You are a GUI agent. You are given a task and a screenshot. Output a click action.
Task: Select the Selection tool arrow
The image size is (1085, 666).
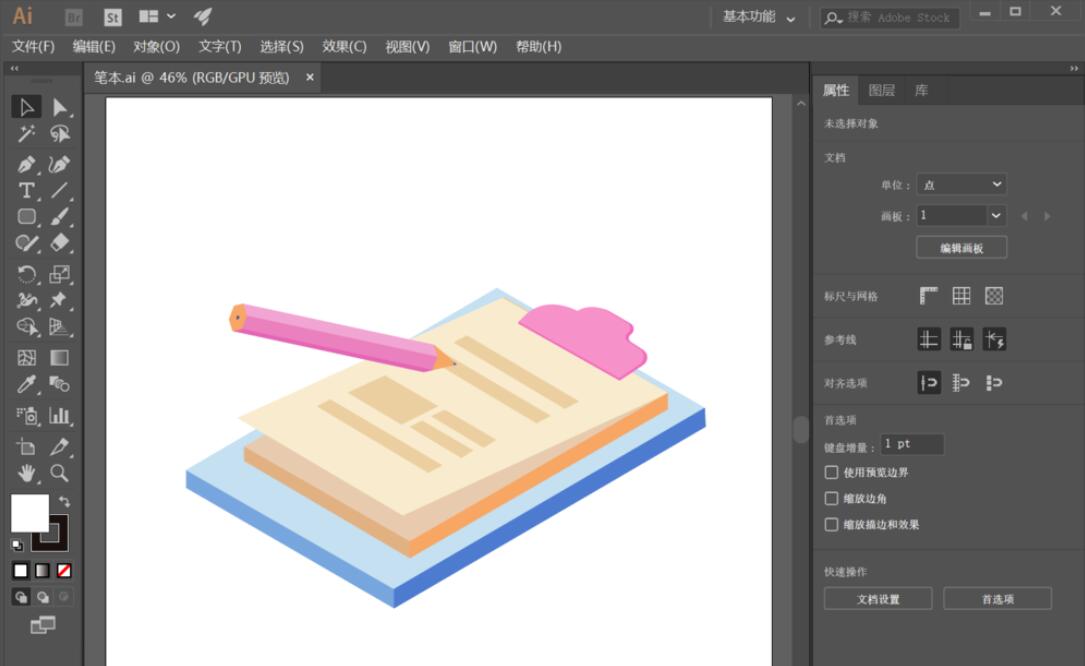pyautogui.click(x=26, y=107)
